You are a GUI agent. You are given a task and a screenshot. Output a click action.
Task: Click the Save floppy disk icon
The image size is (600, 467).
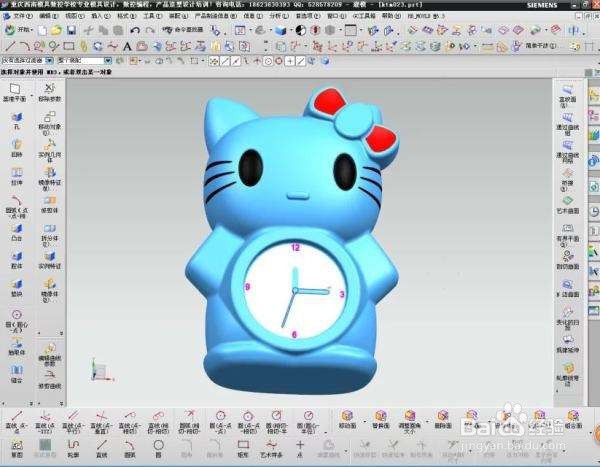(x=71, y=30)
